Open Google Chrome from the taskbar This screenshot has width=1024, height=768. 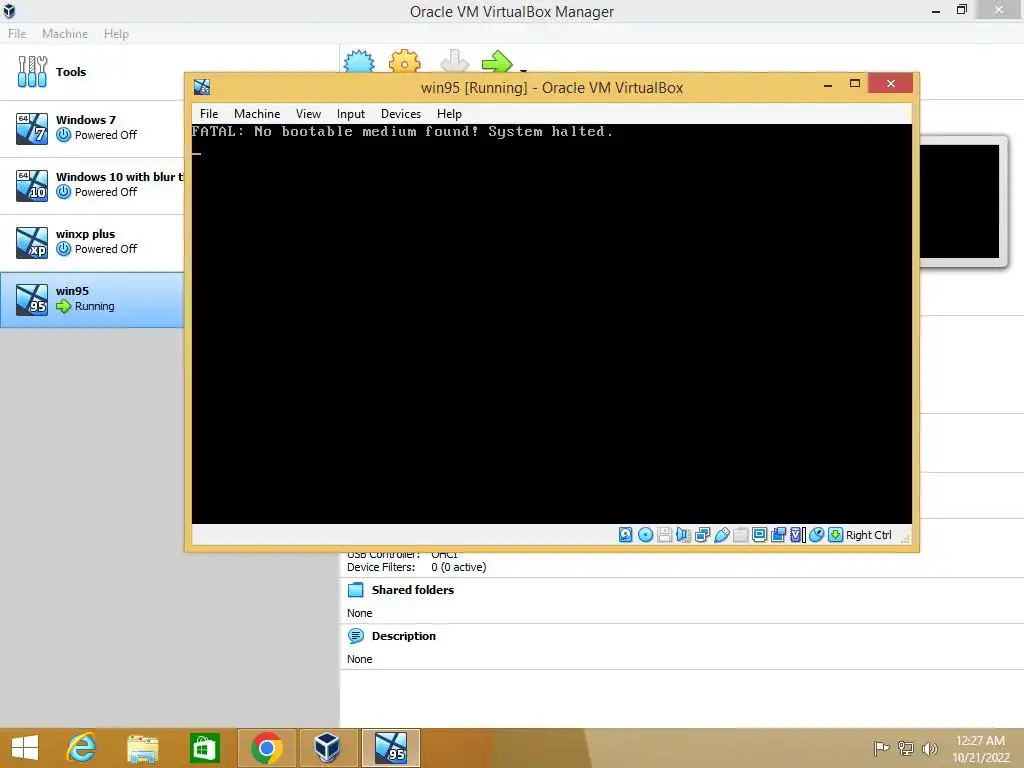266,748
